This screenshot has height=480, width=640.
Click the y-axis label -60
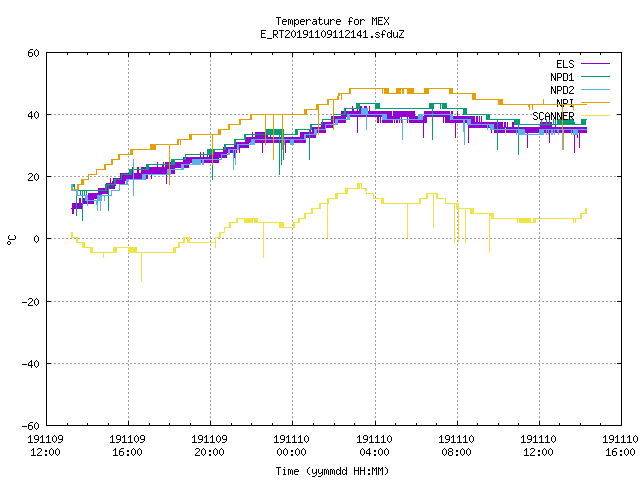pos(31,426)
